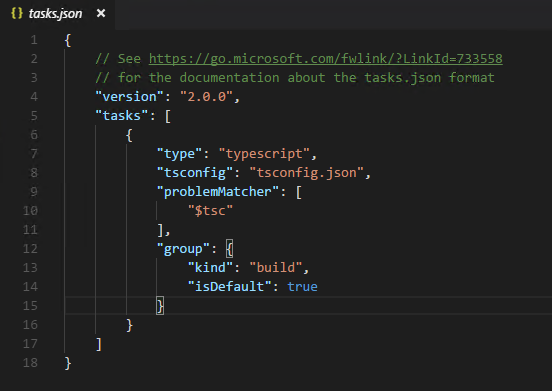Click the "group" key text
This screenshot has width=552, height=391.
coord(183,249)
